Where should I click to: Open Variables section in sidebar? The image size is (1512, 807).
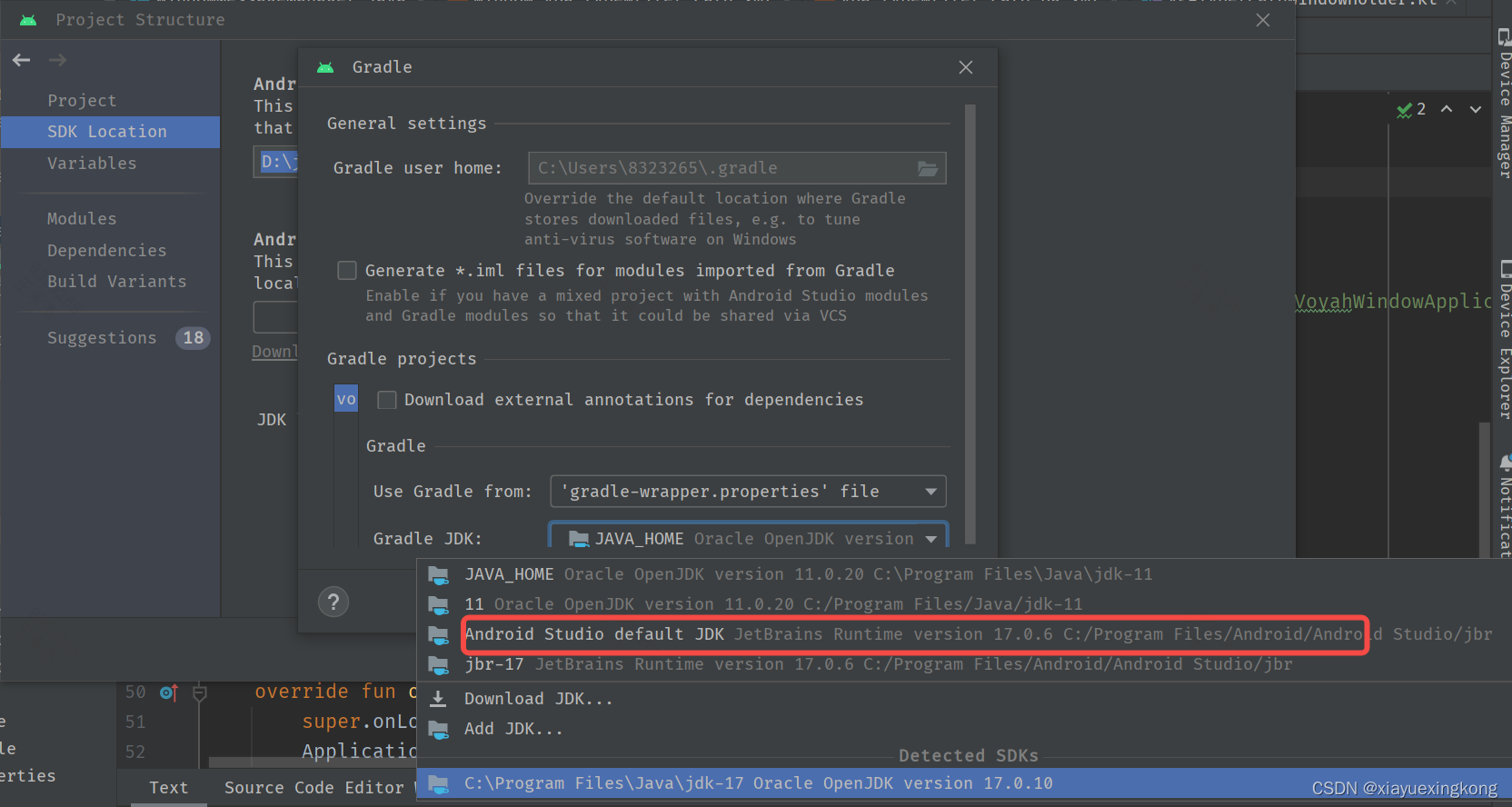click(92, 164)
